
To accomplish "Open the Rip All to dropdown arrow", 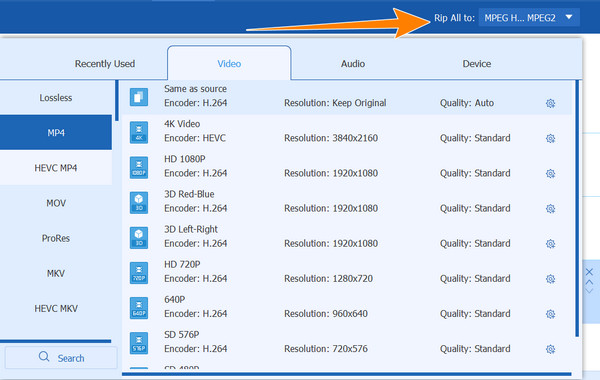I will click(x=569, y=17).
